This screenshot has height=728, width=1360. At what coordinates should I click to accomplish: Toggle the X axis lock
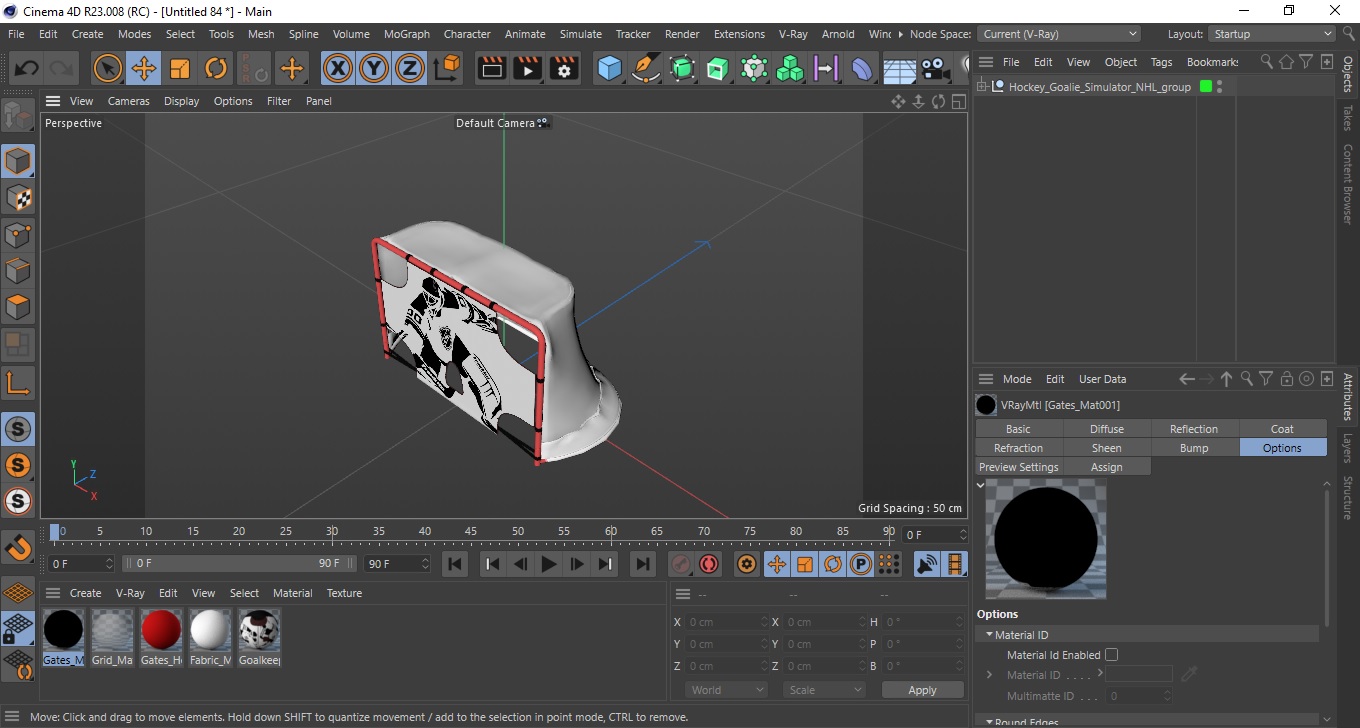338,69
